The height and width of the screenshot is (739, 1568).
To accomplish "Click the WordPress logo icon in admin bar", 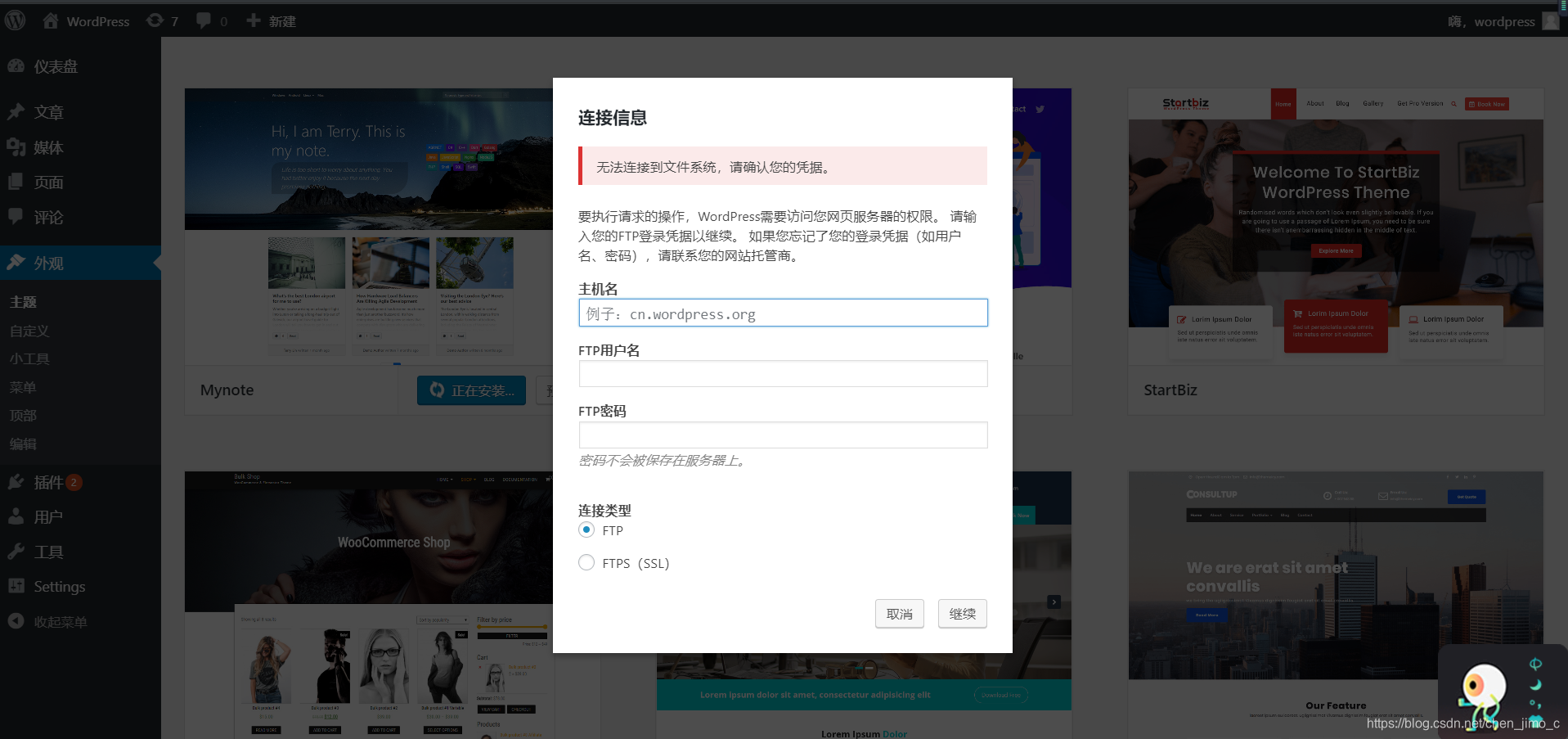I will (15, 20).
